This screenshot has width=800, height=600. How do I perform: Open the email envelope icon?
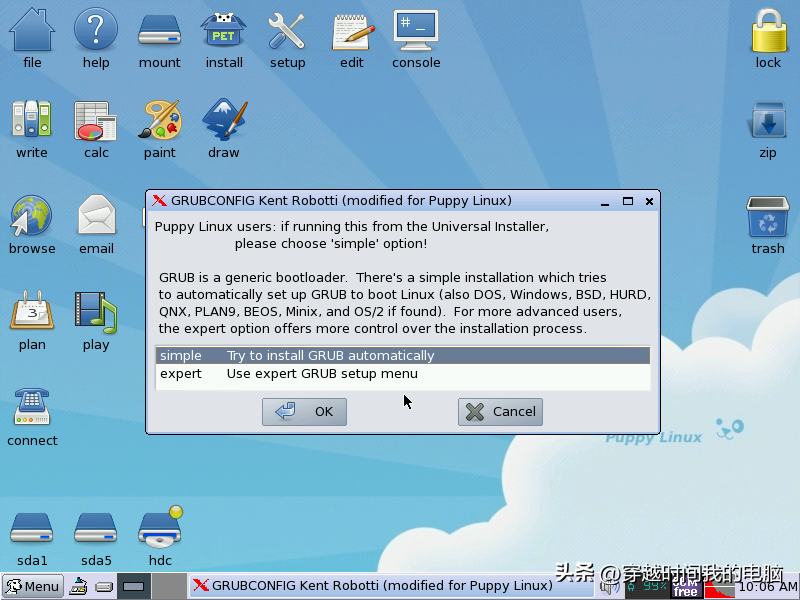coord(96,214)
